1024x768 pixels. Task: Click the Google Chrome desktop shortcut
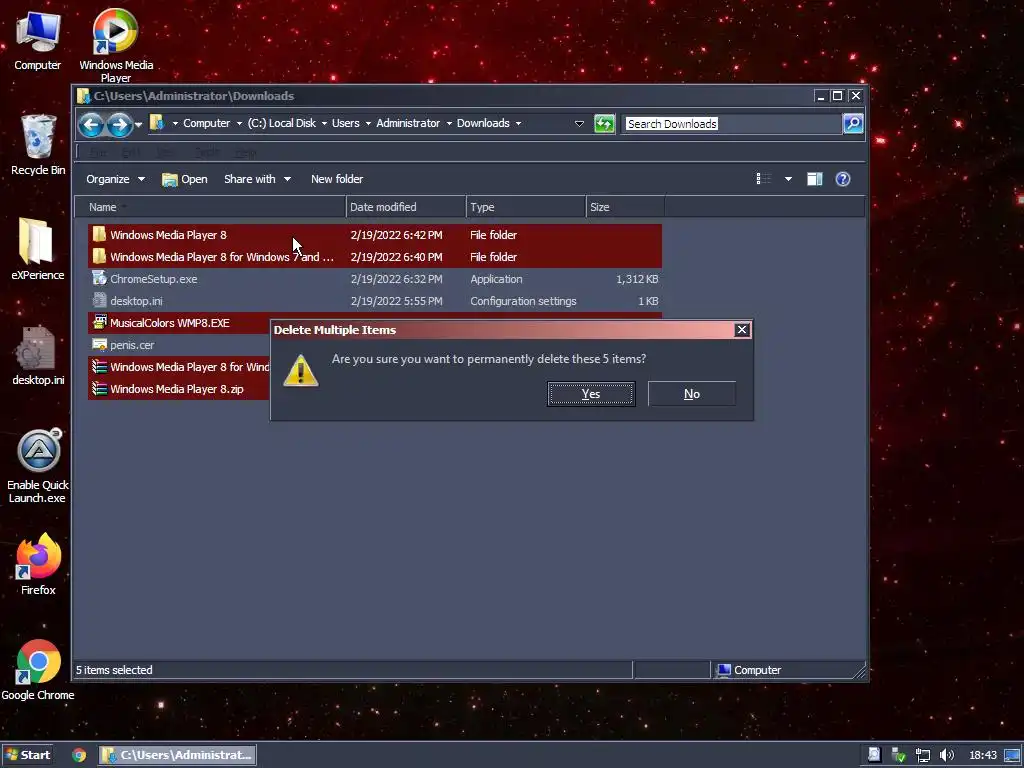[38, 670]
